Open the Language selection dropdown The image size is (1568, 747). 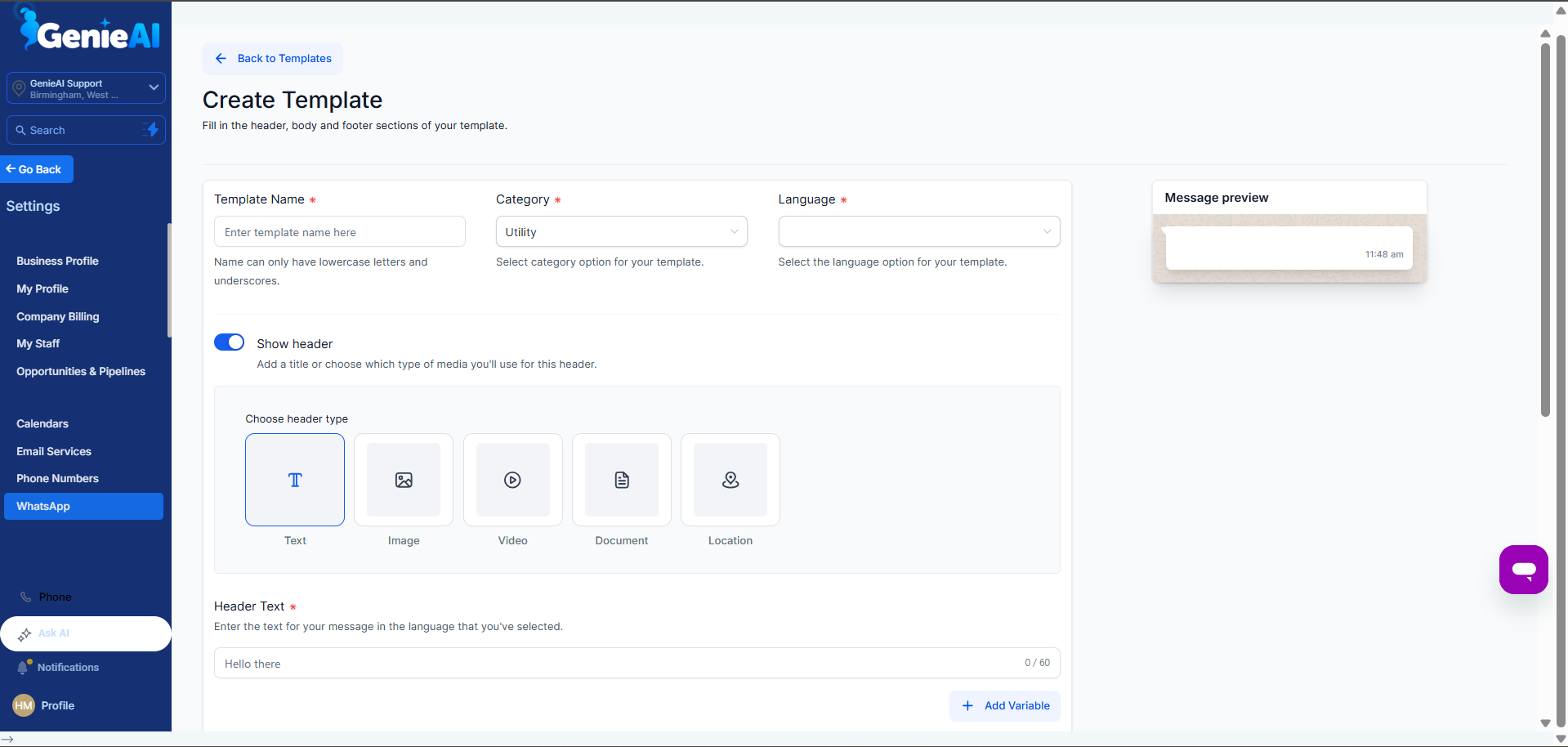pos(918,231)
